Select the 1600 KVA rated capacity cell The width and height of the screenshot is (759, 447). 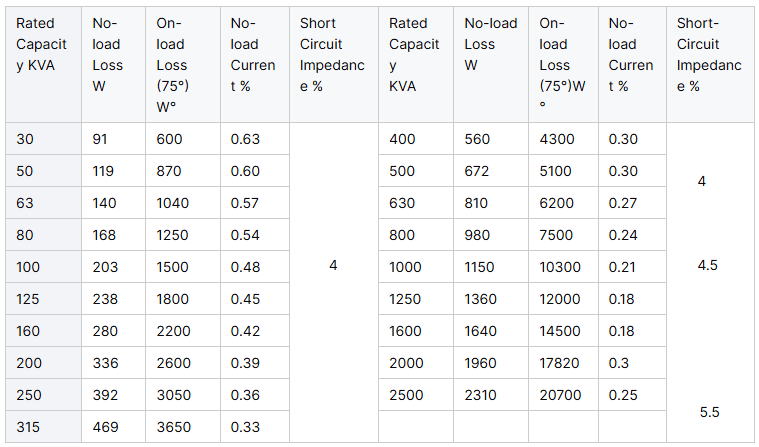point(406,331)
